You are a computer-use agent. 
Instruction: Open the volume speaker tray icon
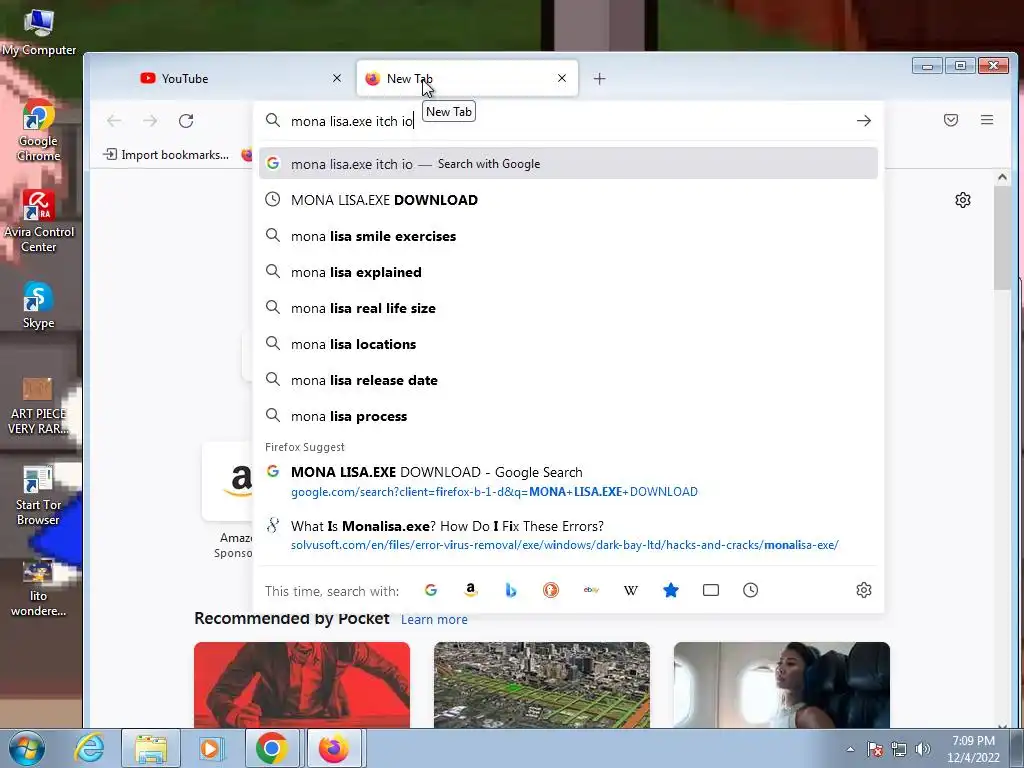pyautogui.click(x=923, y=749)
